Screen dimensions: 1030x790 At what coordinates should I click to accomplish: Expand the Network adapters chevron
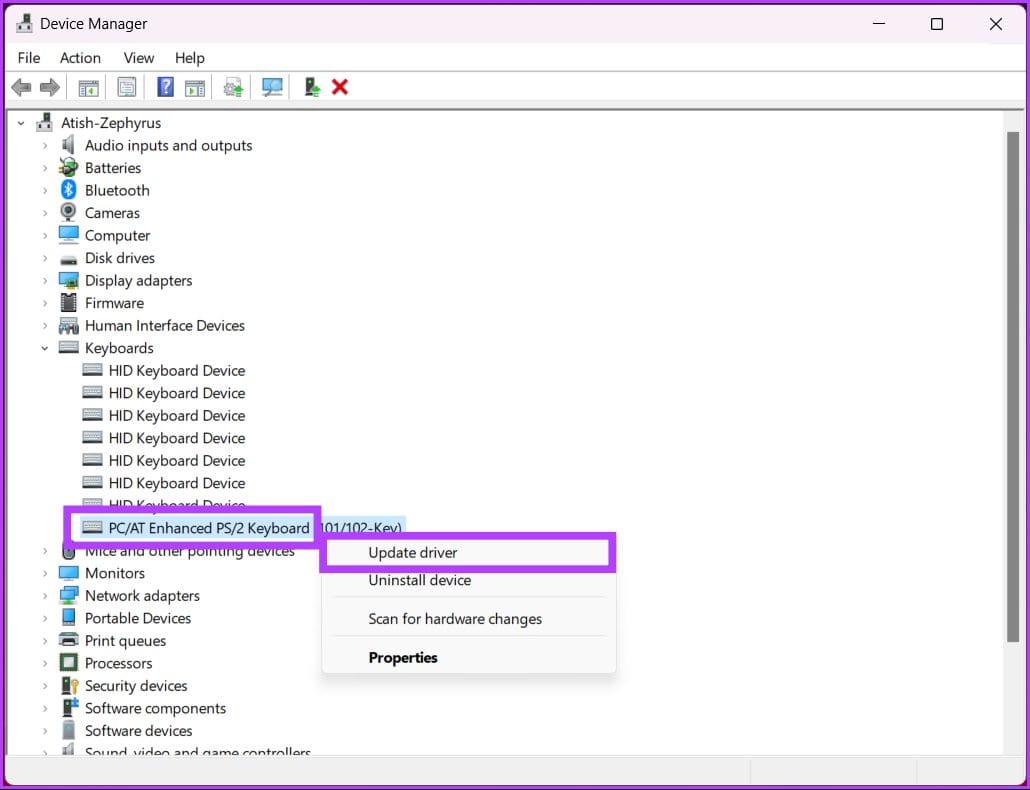[45, 596]
